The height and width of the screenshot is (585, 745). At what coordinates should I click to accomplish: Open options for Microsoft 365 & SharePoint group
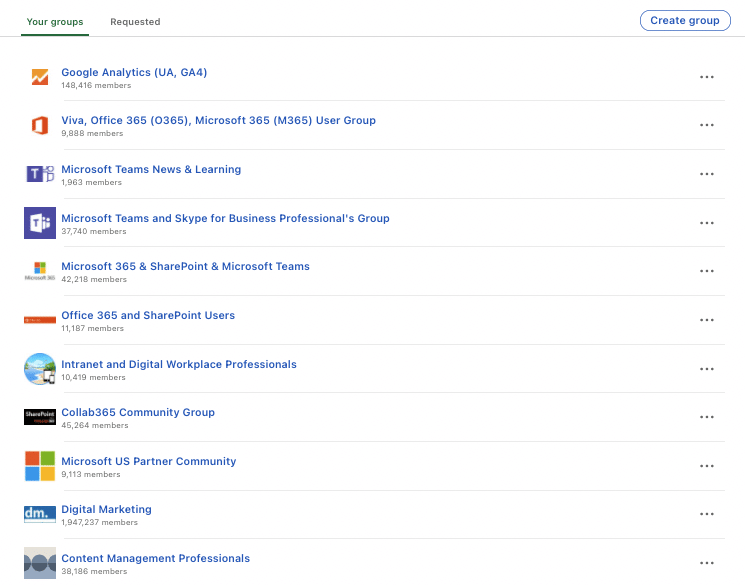point(707,271)
